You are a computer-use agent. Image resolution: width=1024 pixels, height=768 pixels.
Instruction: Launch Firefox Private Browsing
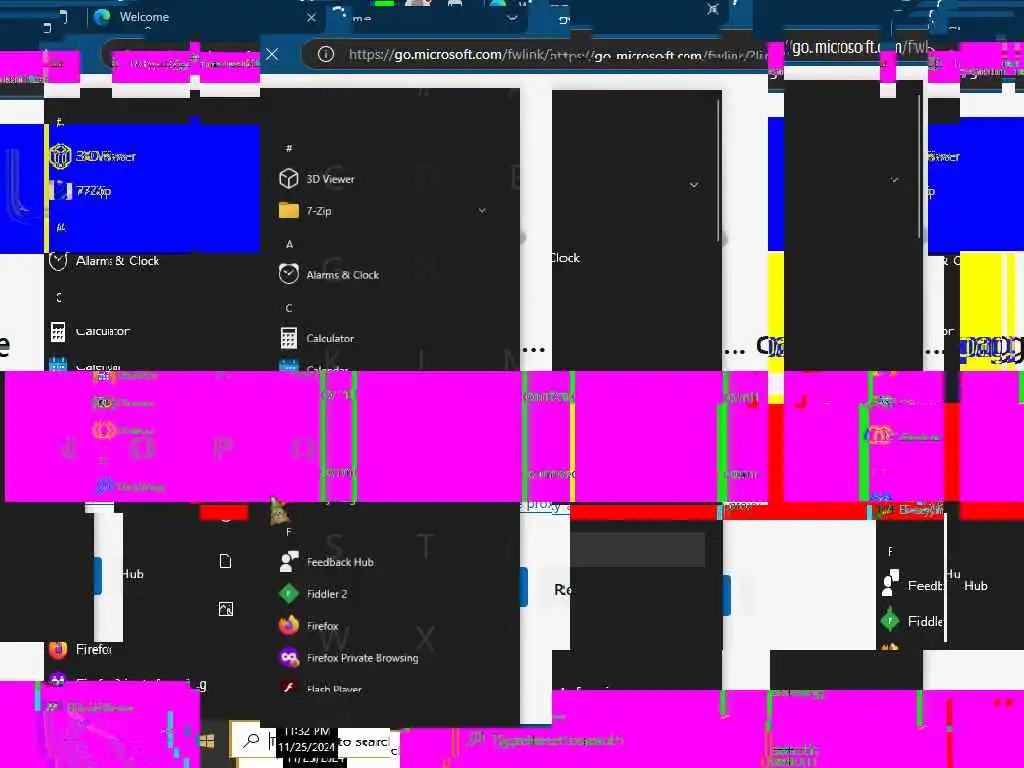(x=349, y=658)
